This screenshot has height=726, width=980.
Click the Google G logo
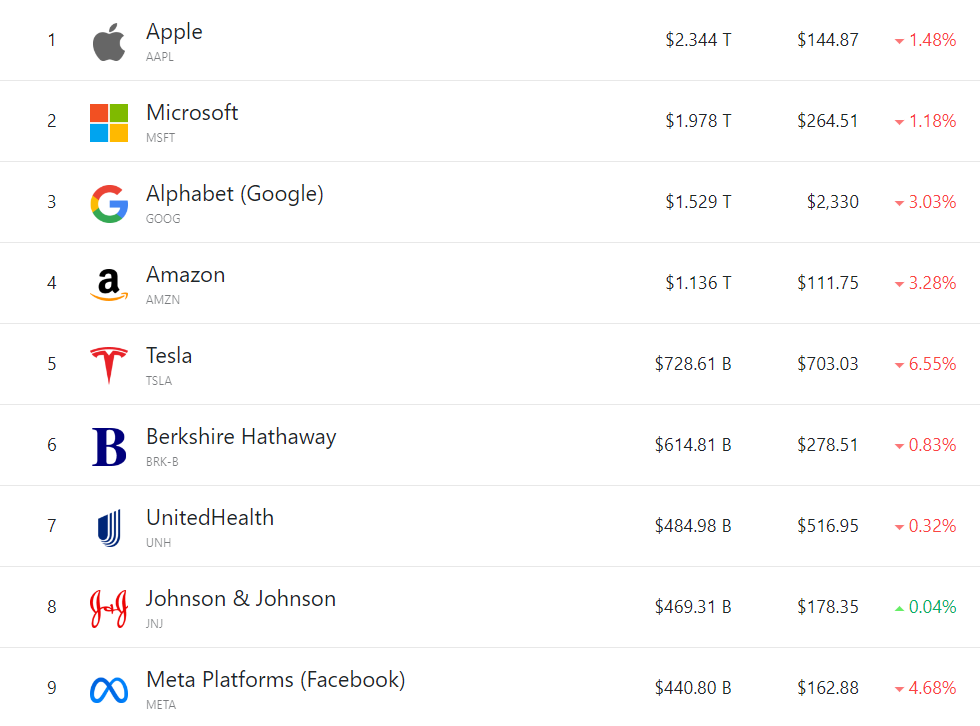pos(109,204)
